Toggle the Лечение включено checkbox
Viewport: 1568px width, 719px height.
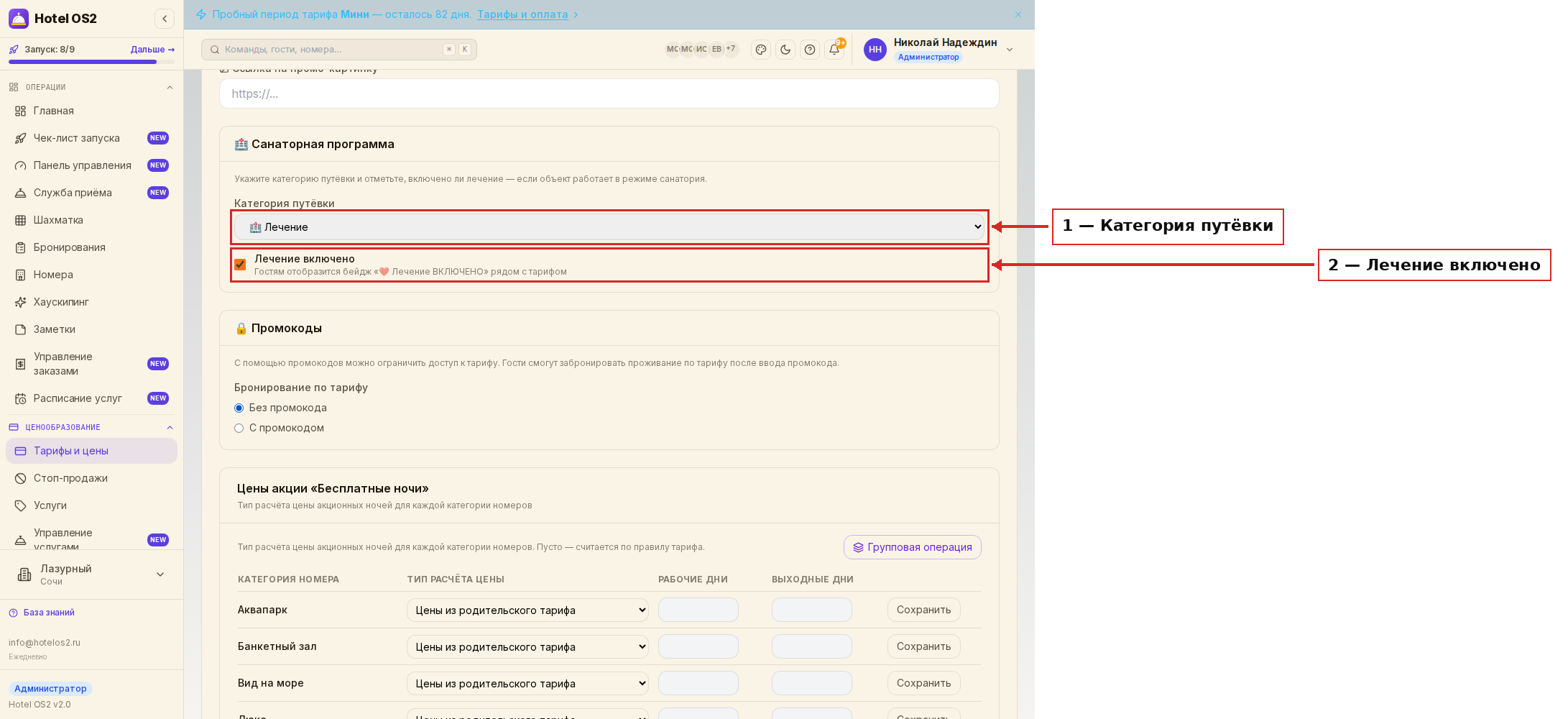click(x=240, y=265)
